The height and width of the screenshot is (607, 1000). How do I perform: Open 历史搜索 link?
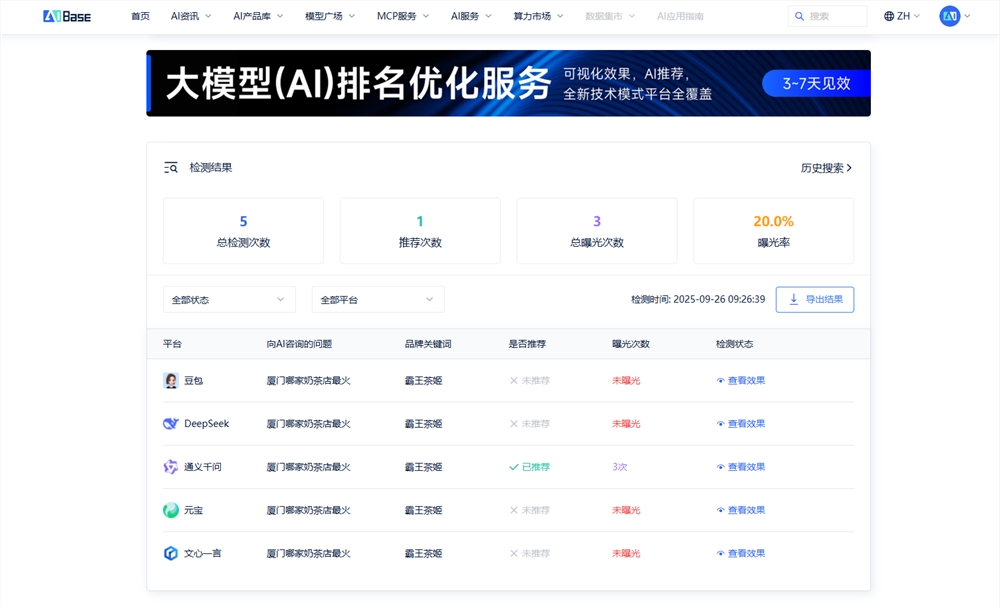[x=827, y=168]
